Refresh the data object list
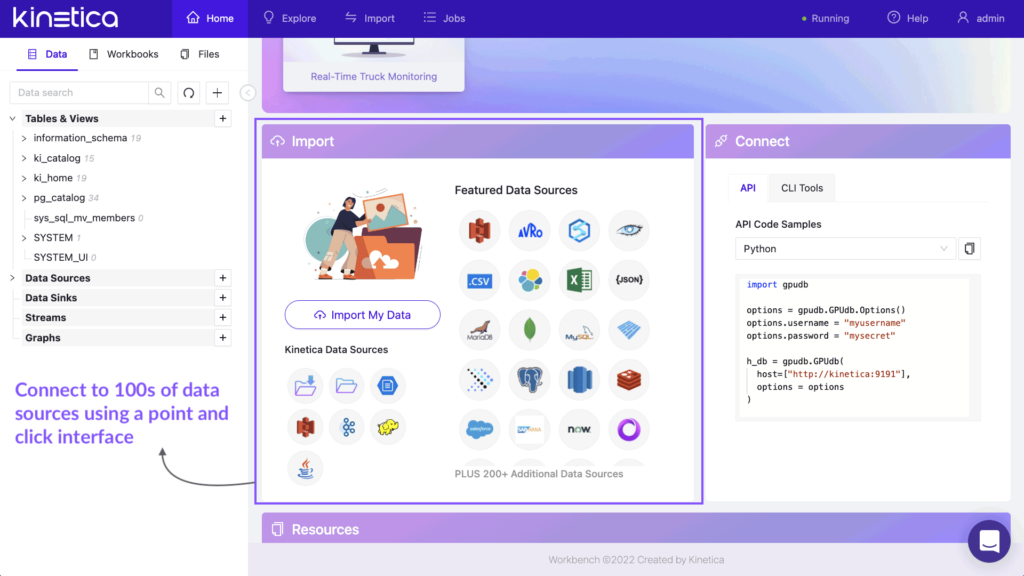This screenshot has height=576, width=1024. click(189, 93)
